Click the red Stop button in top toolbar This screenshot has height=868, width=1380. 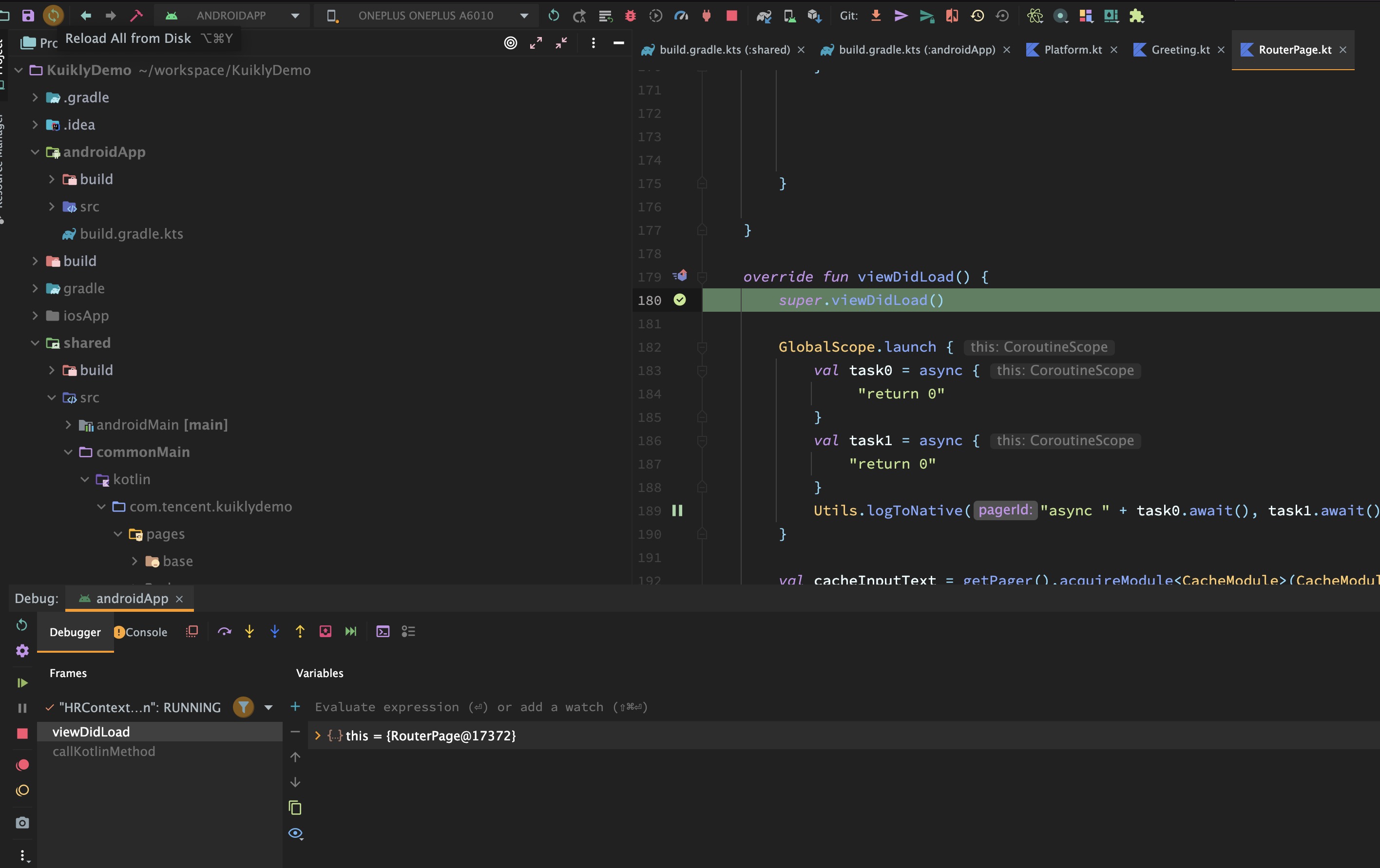[732, 16]
